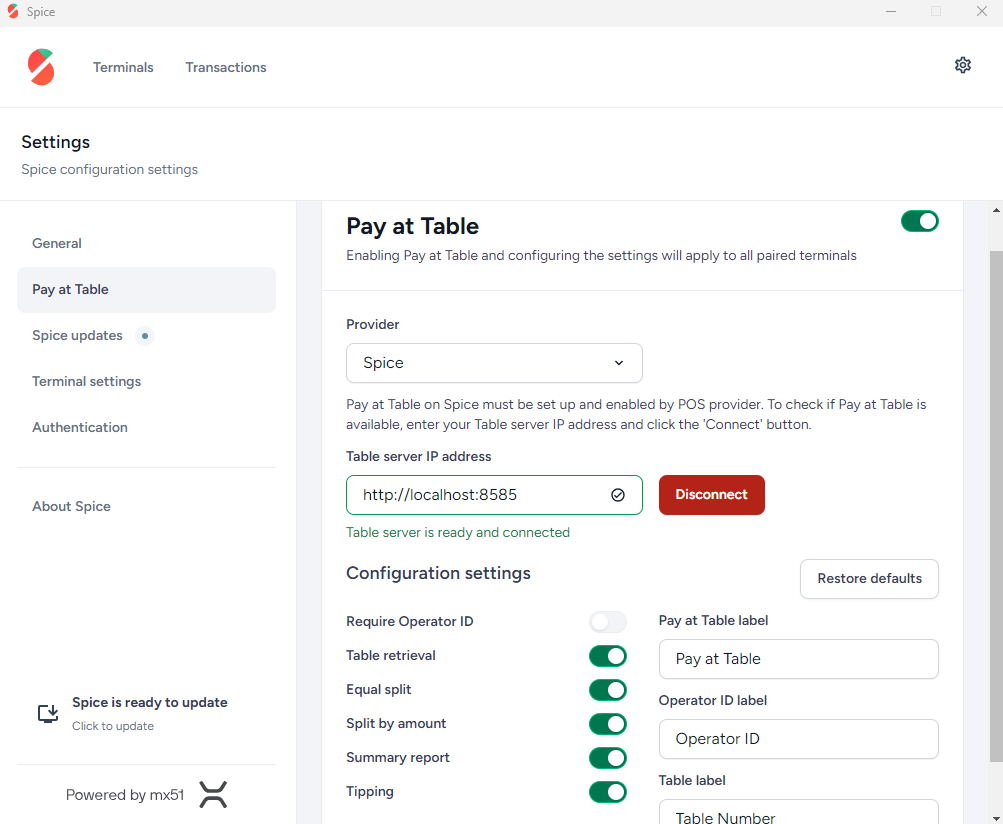The image size is (1003, 824).
Task: Click the Operator ID label input
Action: point(798,739)
